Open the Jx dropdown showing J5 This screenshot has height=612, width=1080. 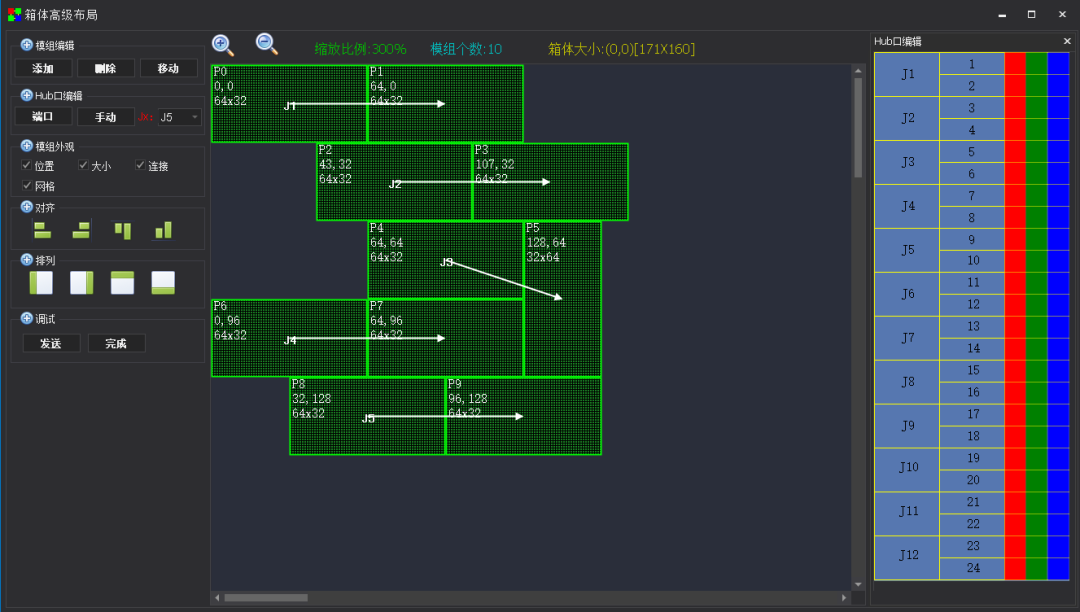tap(180, 117)
